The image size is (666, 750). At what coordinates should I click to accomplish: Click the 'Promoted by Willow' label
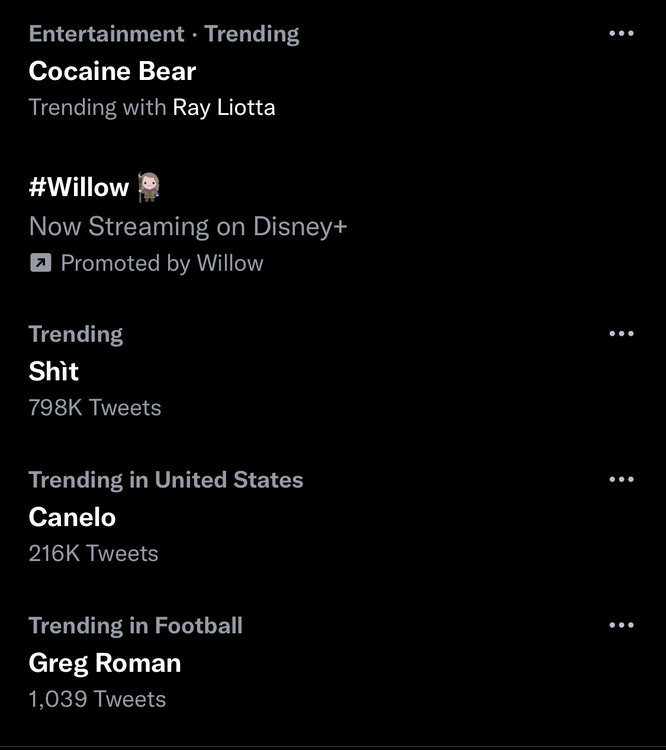[x=162, y=263]
